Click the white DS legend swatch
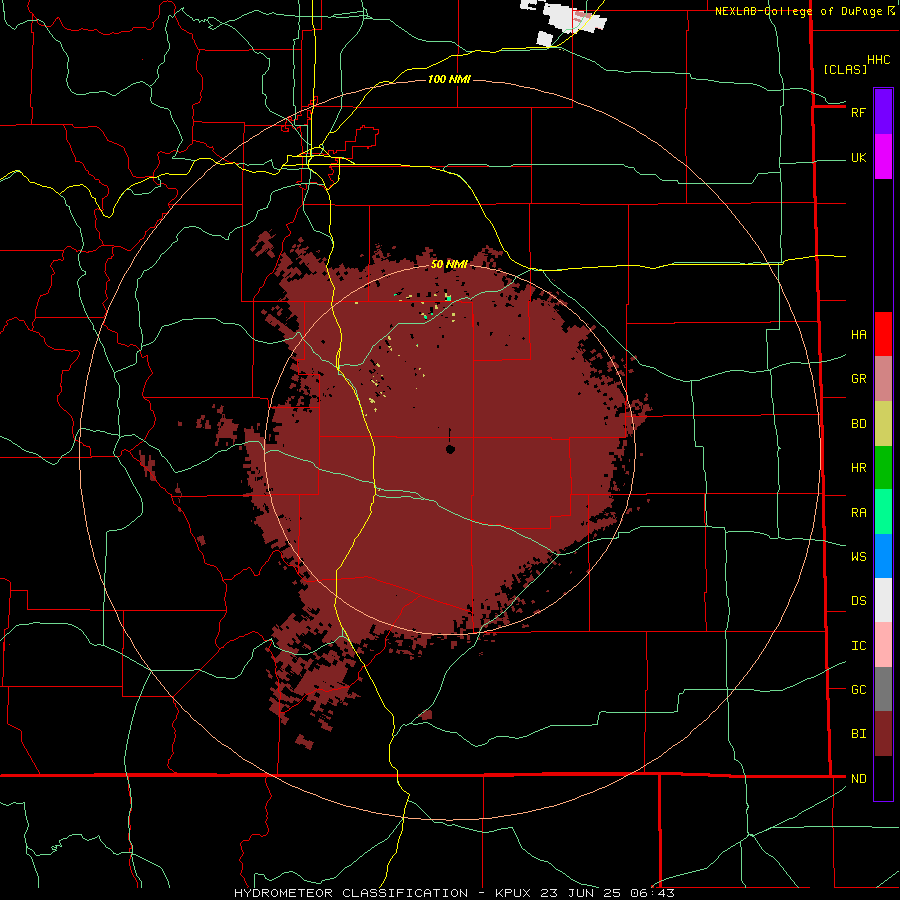This screenshot has width=900, height=900. [x=883, y=600]
